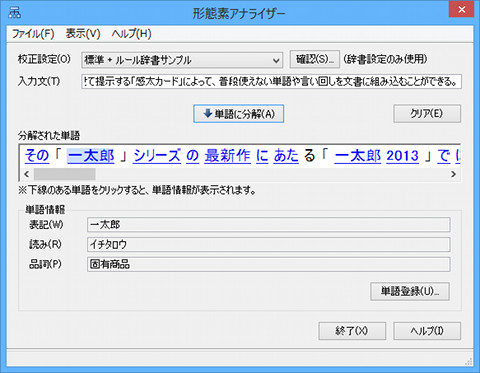The width and height of the screenshot is (480, 373).
Task: Select the word その in results
Action: click(x=37, y=156)
